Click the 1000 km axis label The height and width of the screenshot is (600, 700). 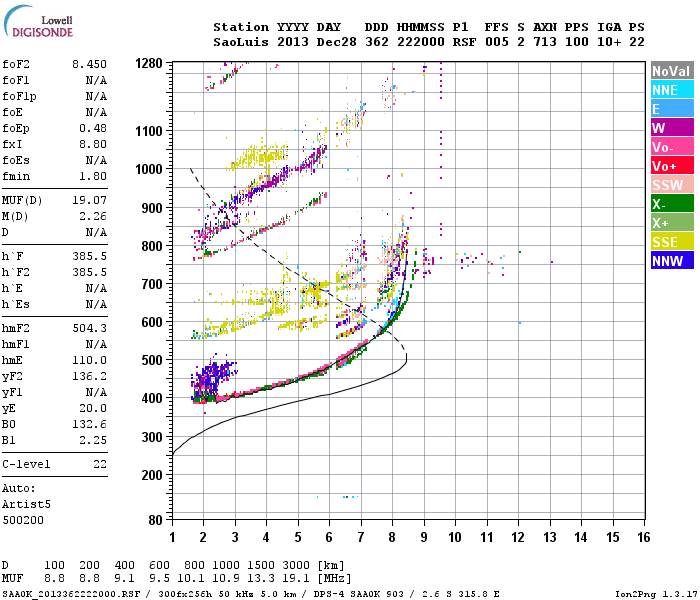(x=149, y=169)
